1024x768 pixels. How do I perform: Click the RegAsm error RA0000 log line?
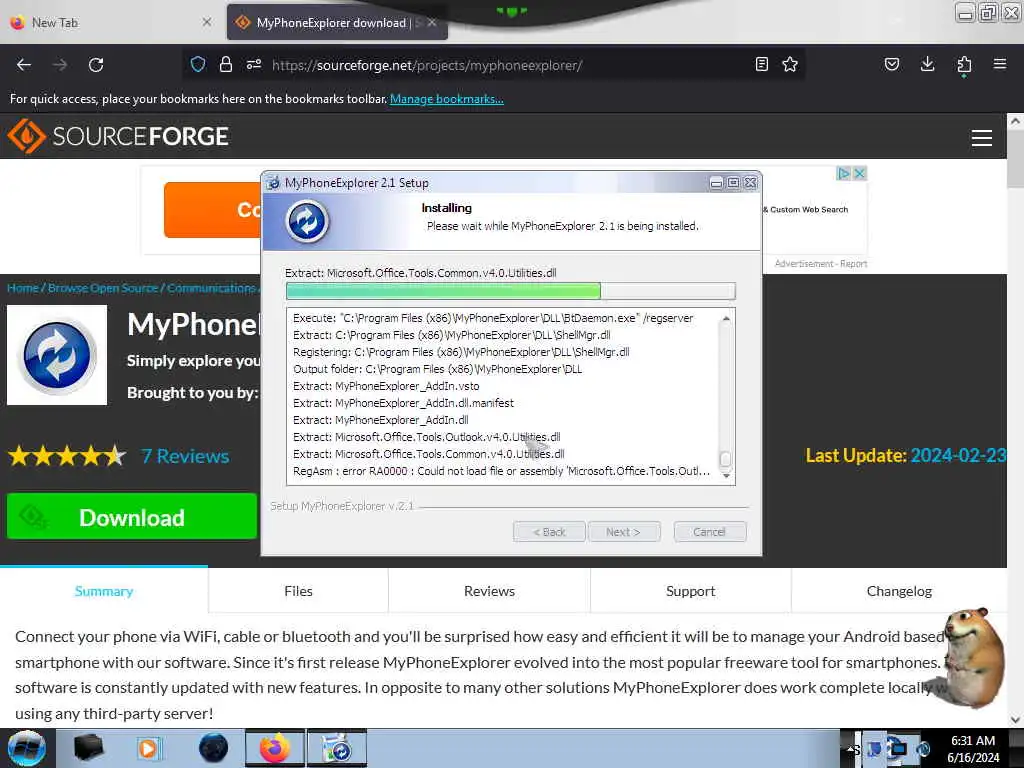pyautogui.click(x=501, y=471)
